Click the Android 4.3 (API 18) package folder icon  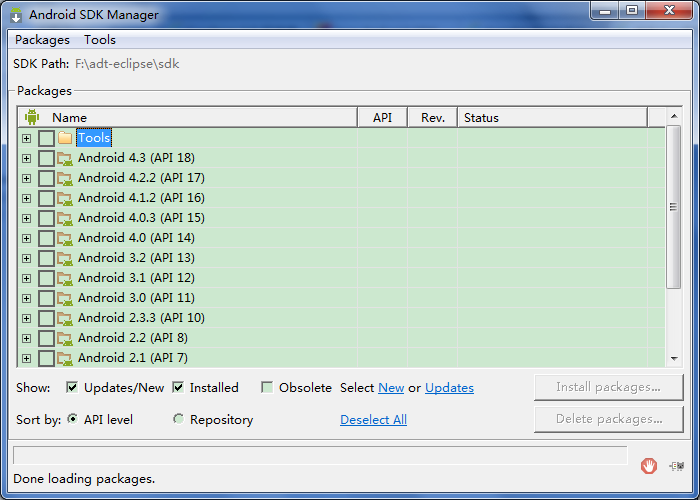click(x=65, y=158)
